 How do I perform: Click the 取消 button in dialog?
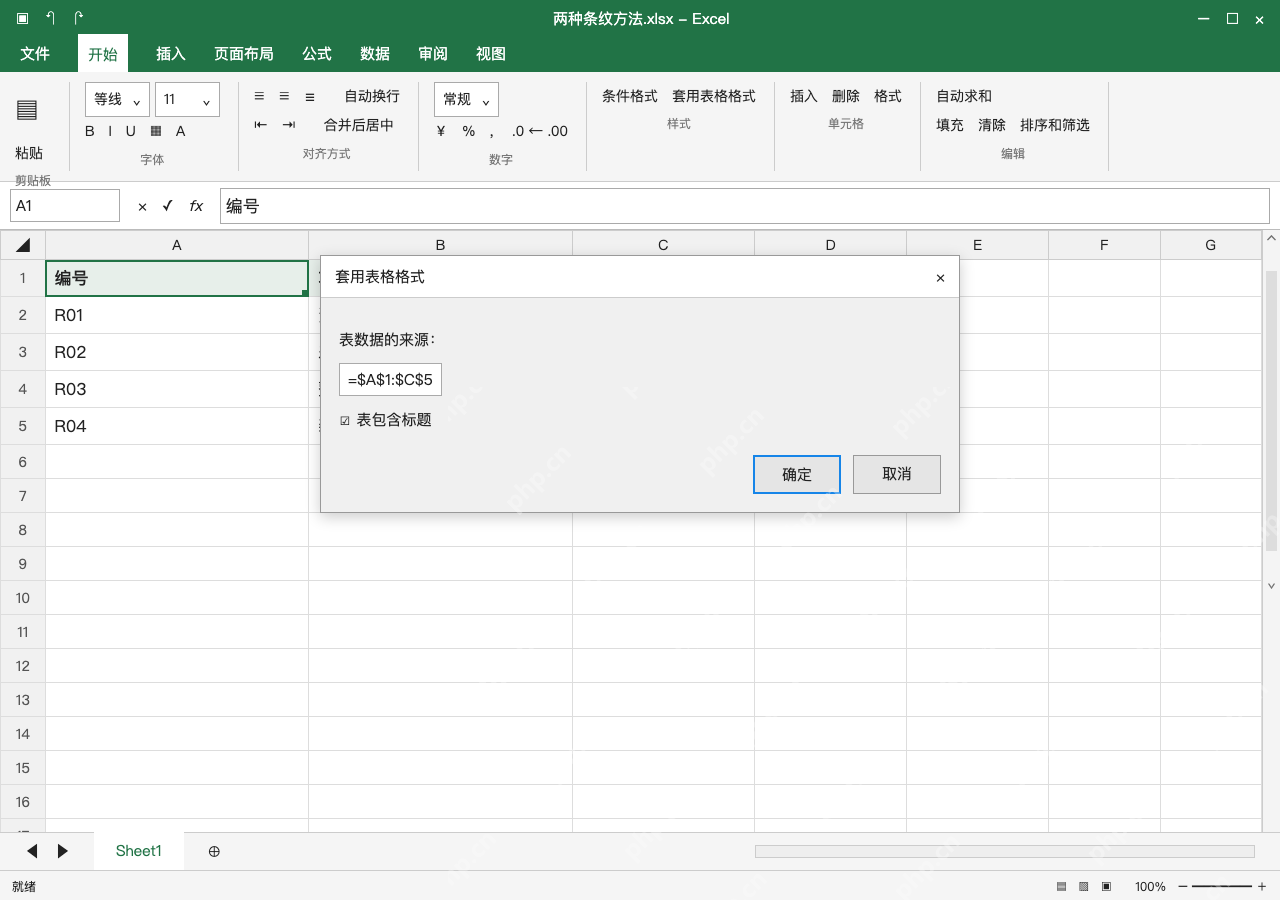coord(897,474)
